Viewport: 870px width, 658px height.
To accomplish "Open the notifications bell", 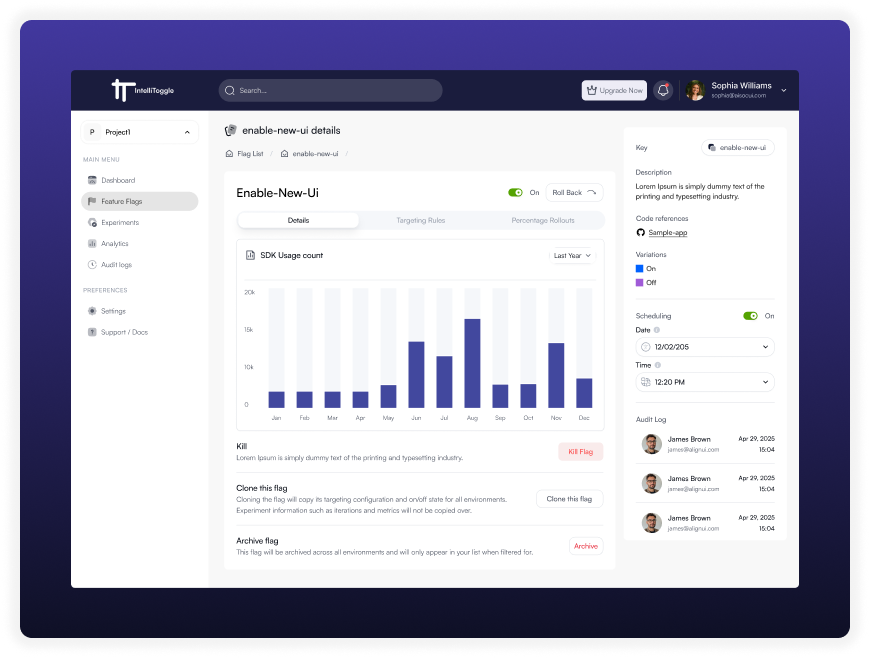I will coord(662,90).
